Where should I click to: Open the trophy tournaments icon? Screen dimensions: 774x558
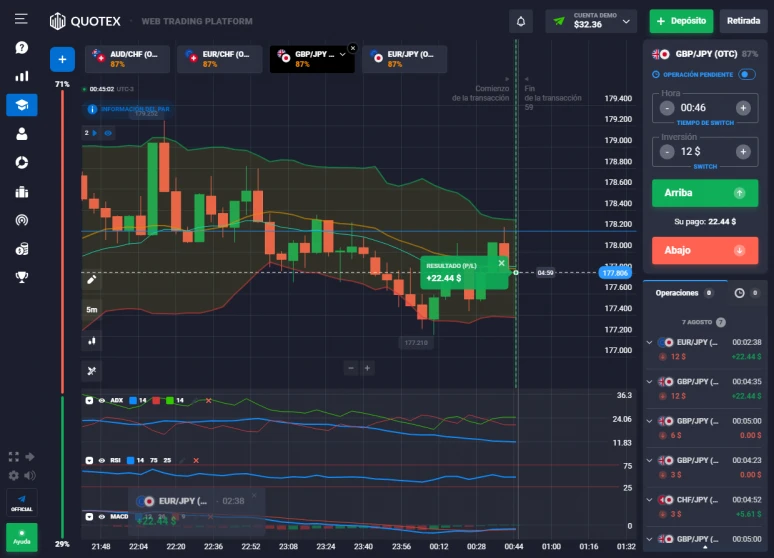coord(21,277)
